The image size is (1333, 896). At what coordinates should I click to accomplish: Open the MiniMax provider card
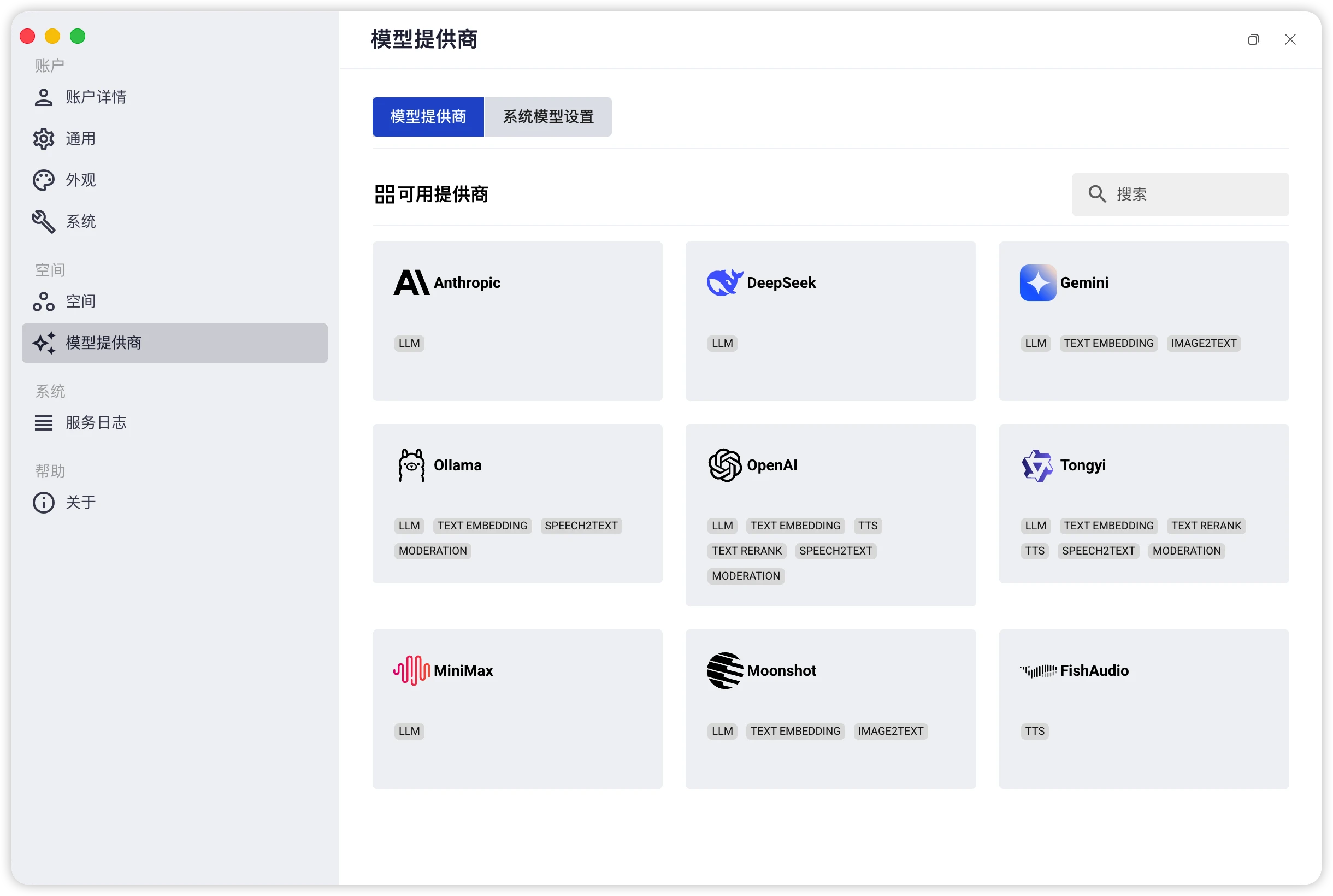(x=518, y=709)
